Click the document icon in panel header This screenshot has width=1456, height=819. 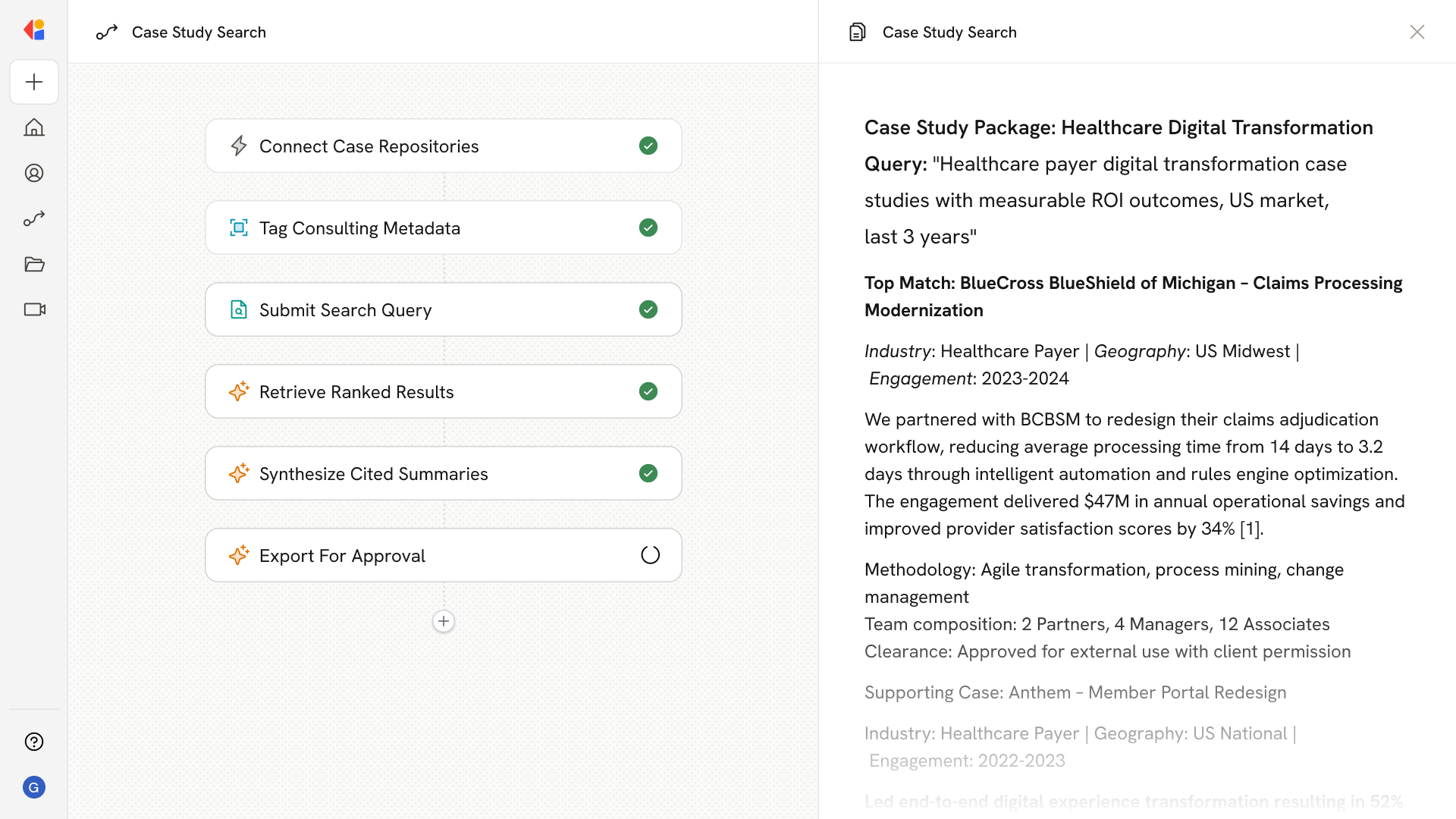(x=858, y=32)
